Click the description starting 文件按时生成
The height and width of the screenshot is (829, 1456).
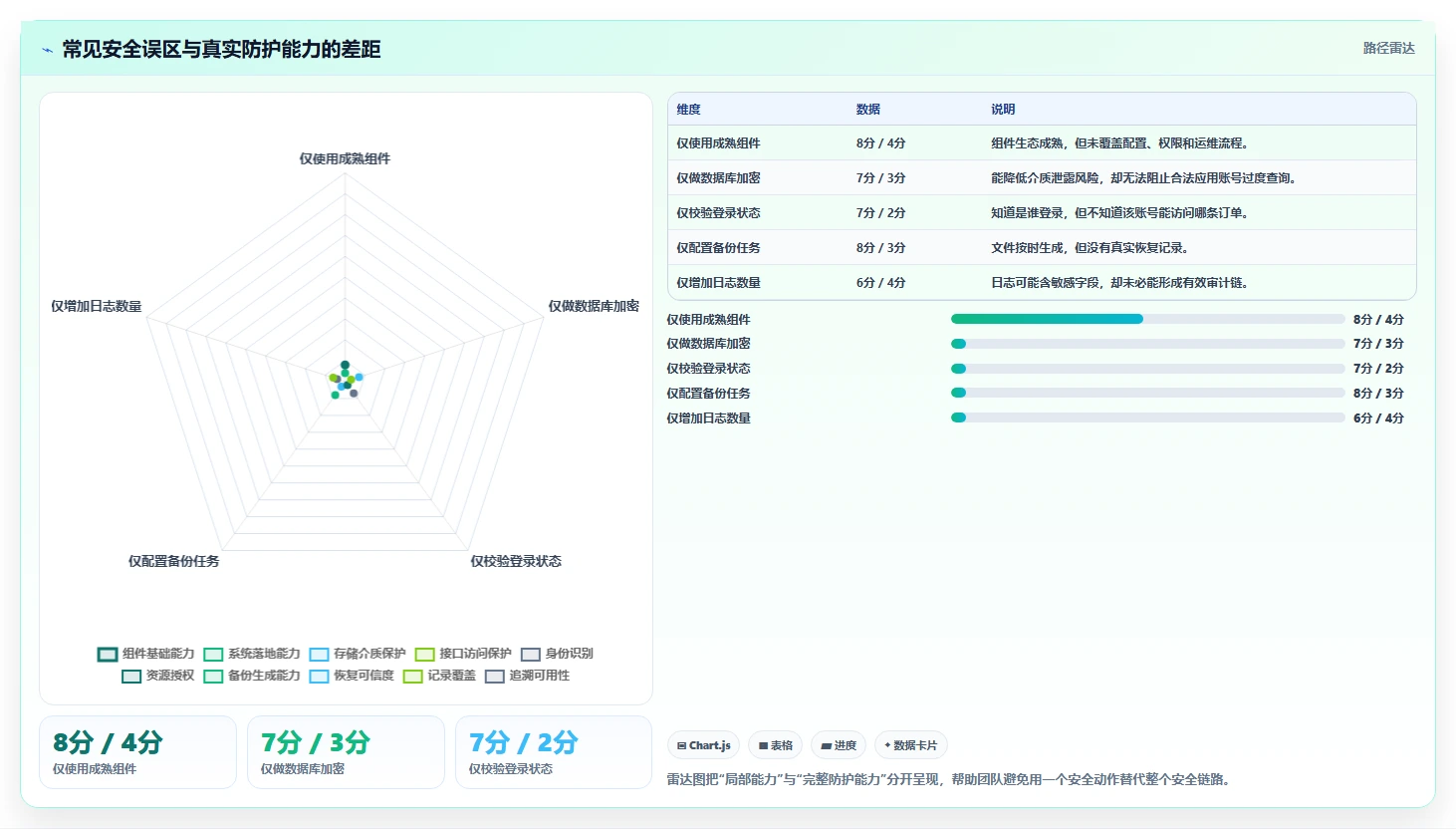(1090, 248)
